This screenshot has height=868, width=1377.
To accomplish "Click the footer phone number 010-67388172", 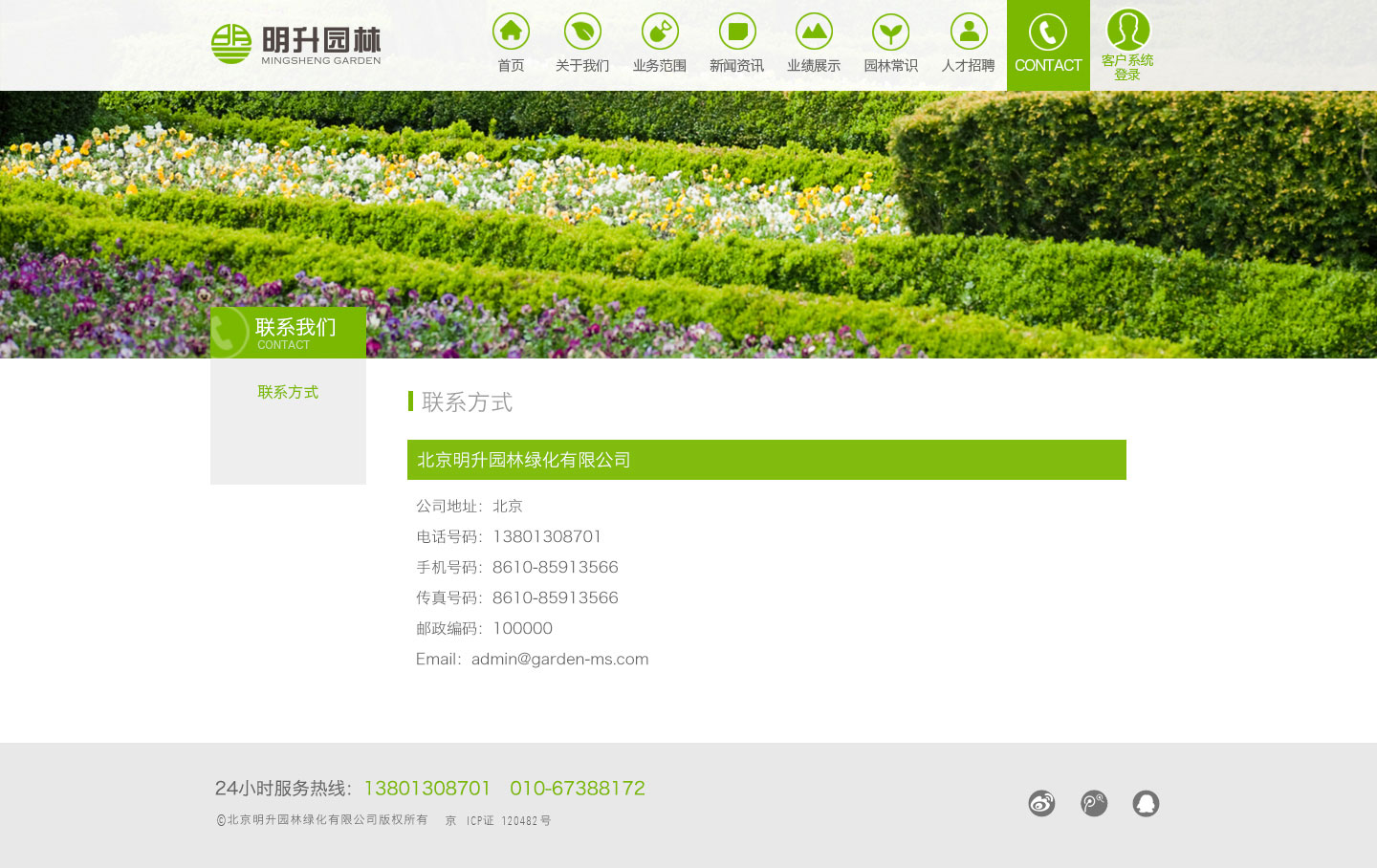I will 578,788.
